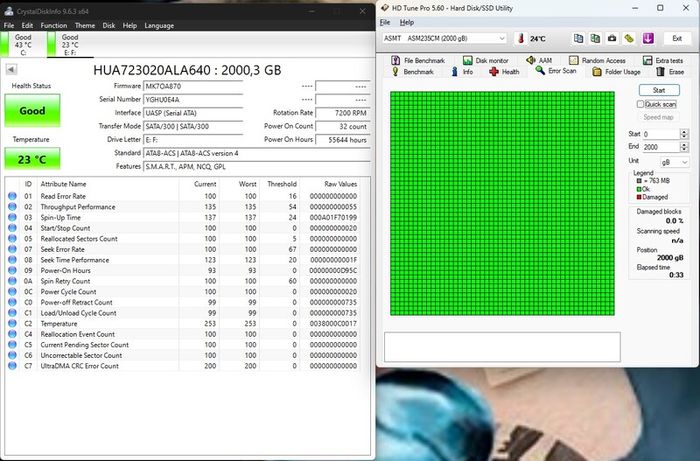Click the Start button for error scan
Image resolution: width=700 pixels, height=461 pixels.
(x=659, y=90)
